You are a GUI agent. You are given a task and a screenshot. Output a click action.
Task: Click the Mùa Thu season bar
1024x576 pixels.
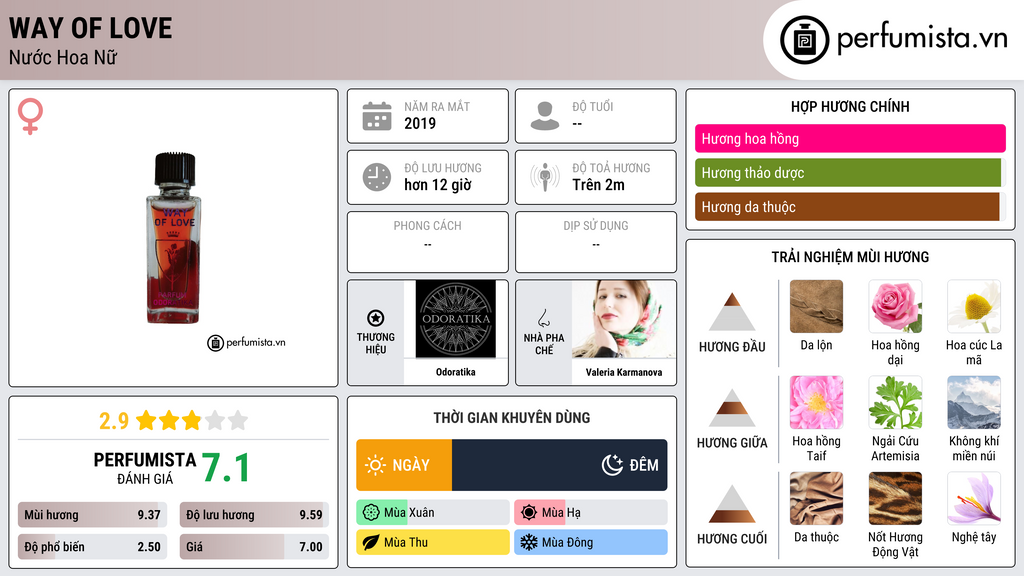[433, 542]
